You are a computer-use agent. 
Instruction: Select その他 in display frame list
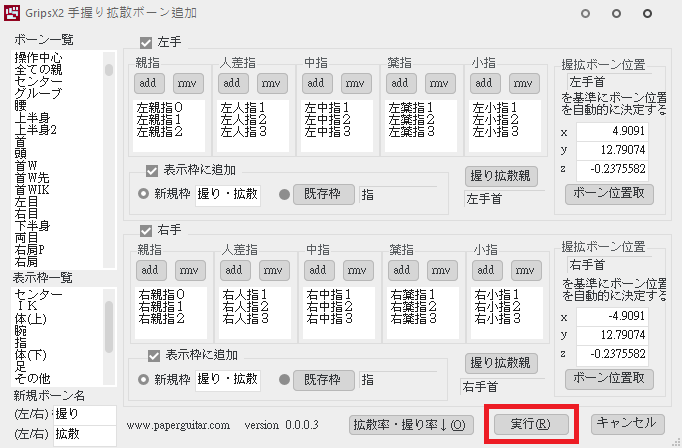(x=32, y=378)
